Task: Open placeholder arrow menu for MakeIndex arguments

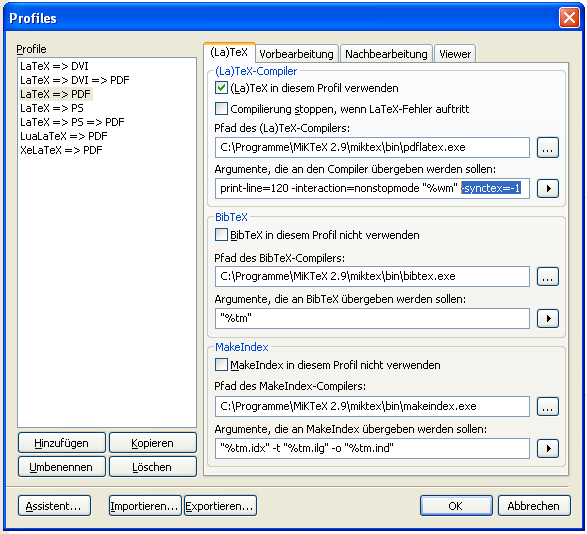Action: (x=548, y=449)
